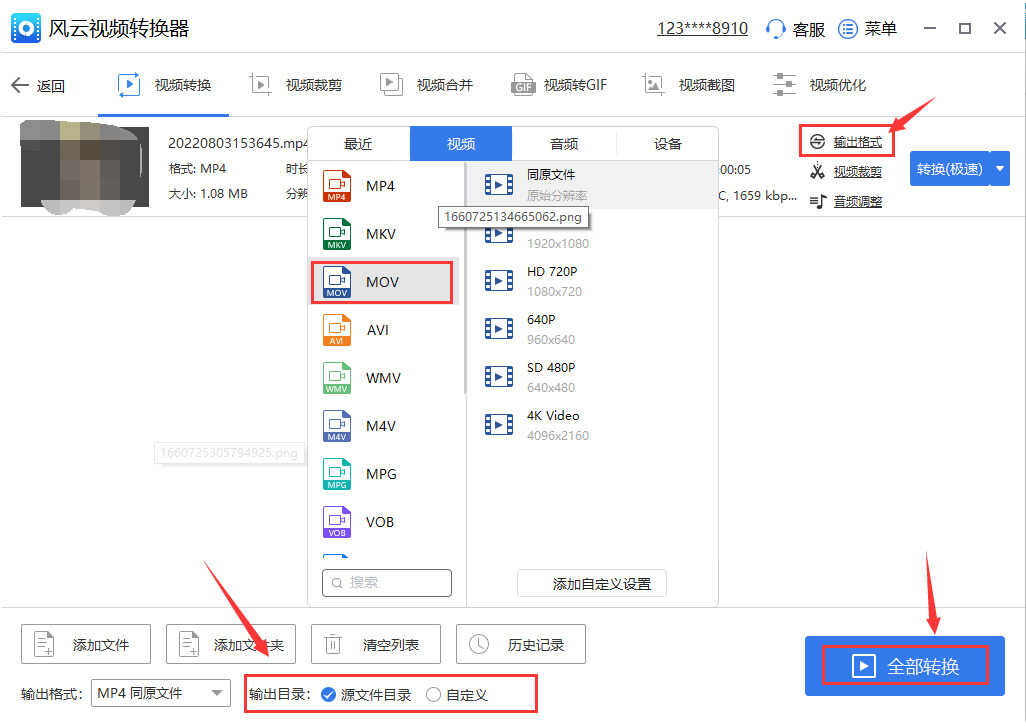Select SD 480P resolution option

(x=592, y=377)
